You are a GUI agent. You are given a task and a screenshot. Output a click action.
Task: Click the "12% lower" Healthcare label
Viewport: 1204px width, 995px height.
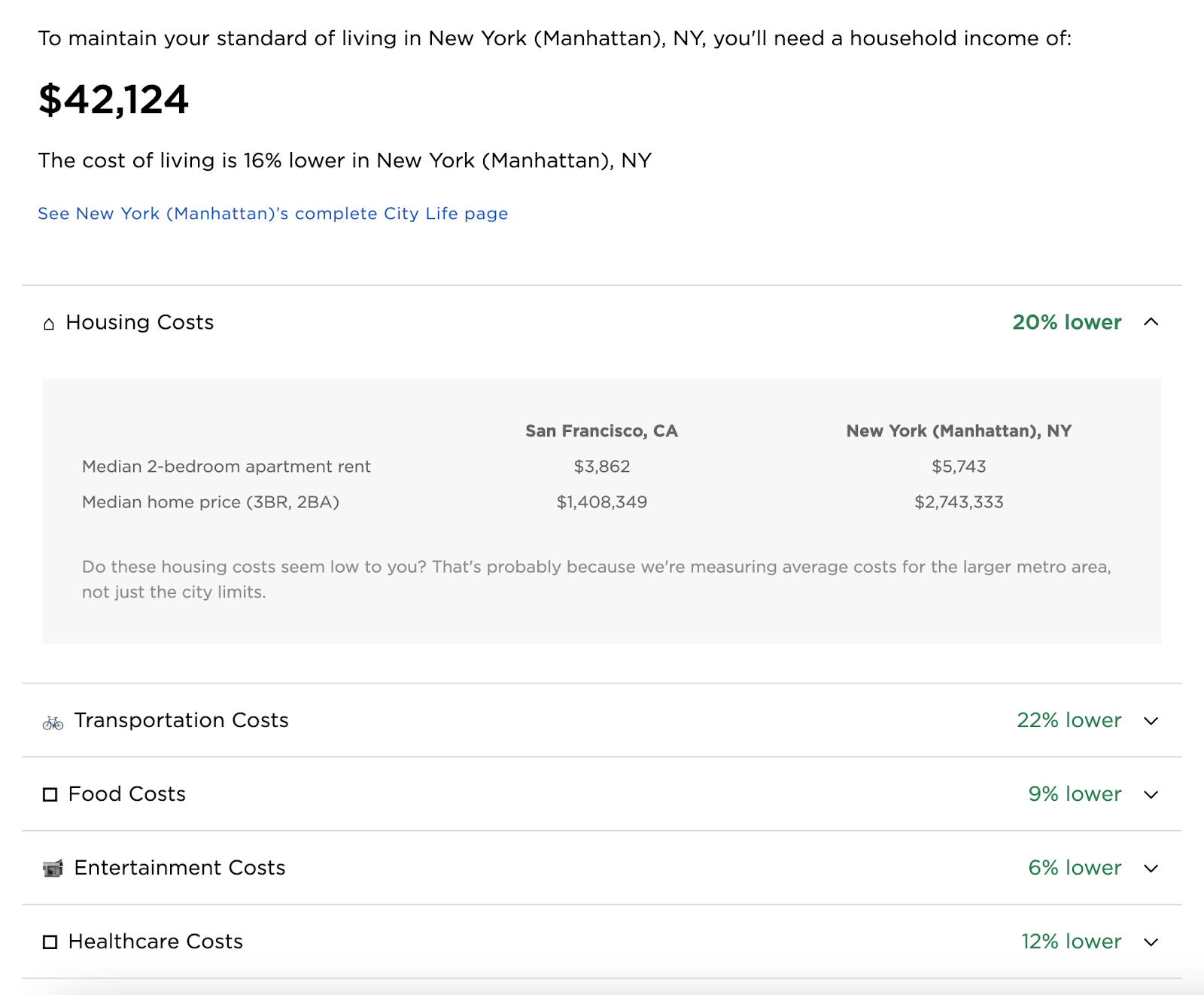[1071, 941]
